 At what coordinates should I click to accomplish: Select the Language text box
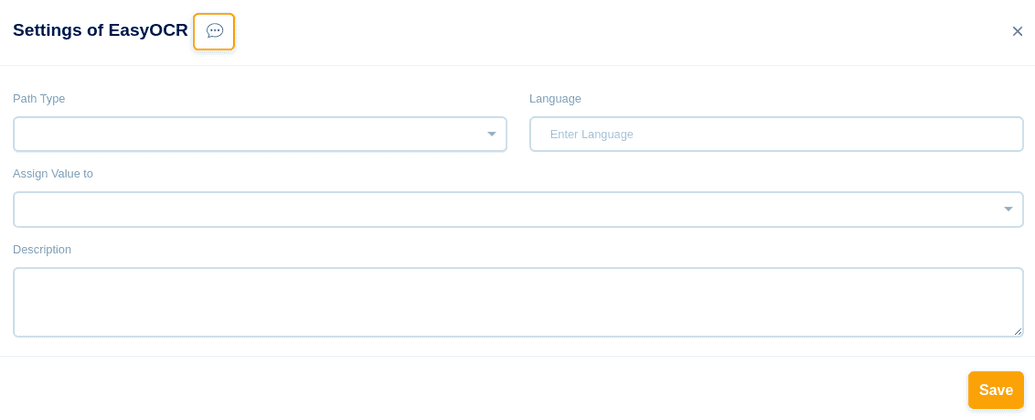(776, 134)
